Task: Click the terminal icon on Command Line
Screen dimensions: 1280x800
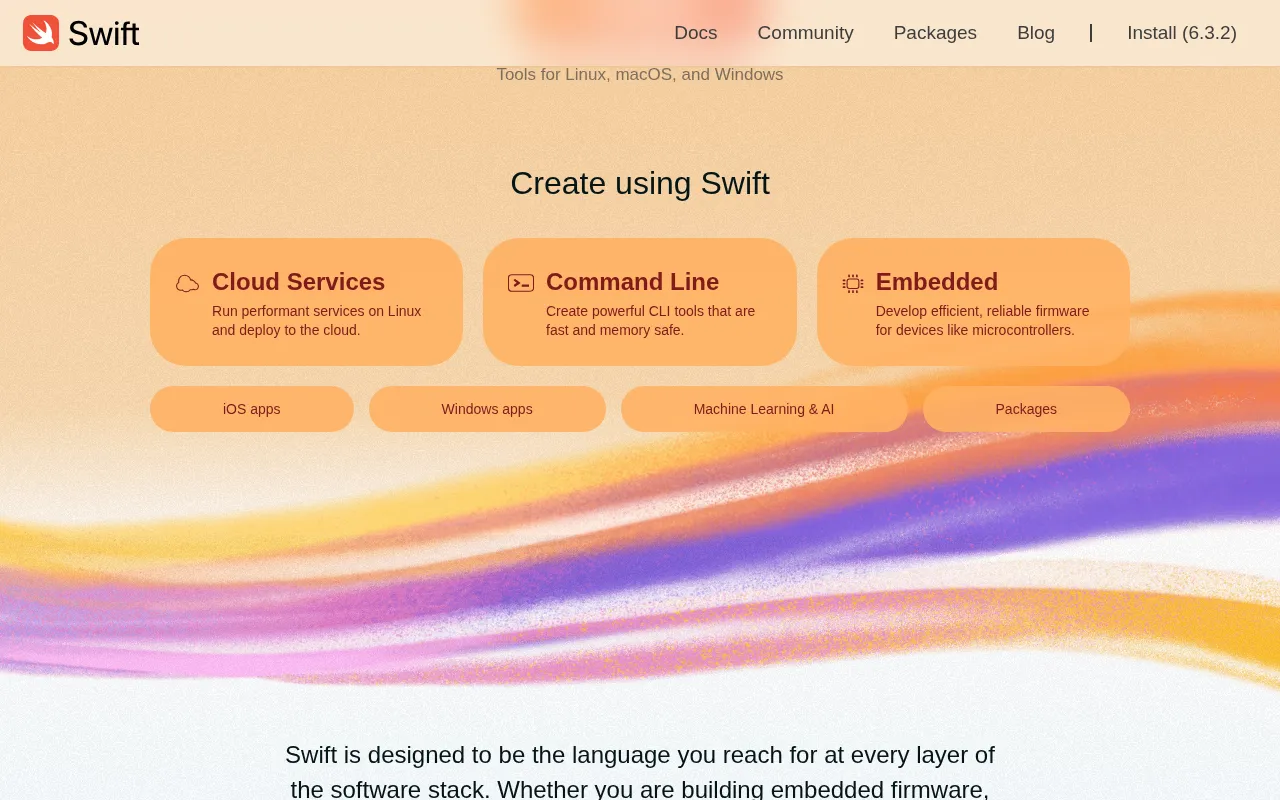Action: click(521, 283)
